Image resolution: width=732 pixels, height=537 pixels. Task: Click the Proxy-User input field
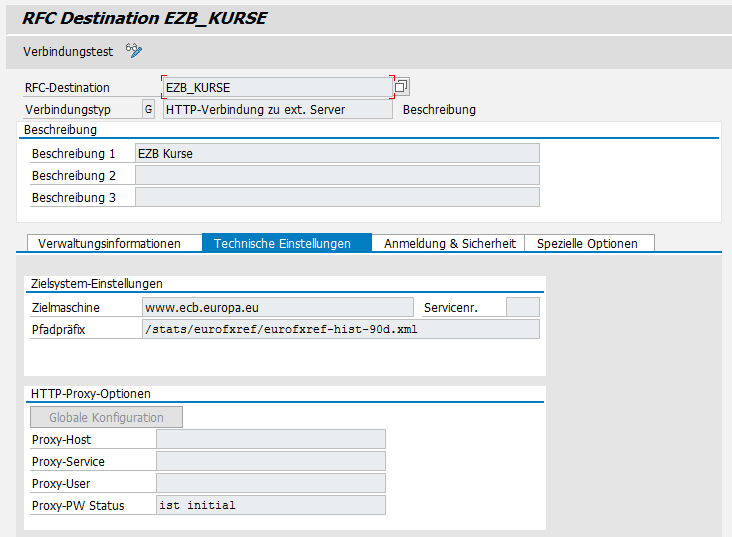click(270, 483)
